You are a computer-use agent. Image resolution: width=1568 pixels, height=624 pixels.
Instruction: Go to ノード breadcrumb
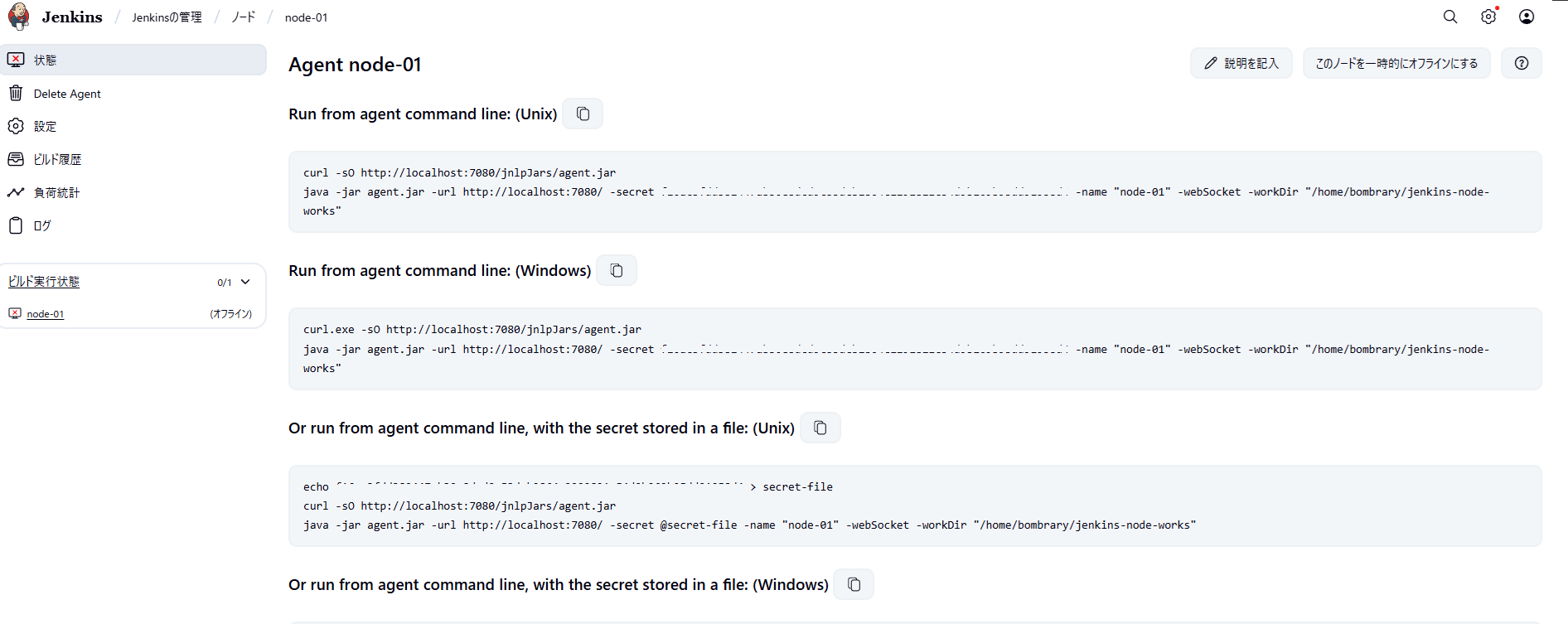244,17
